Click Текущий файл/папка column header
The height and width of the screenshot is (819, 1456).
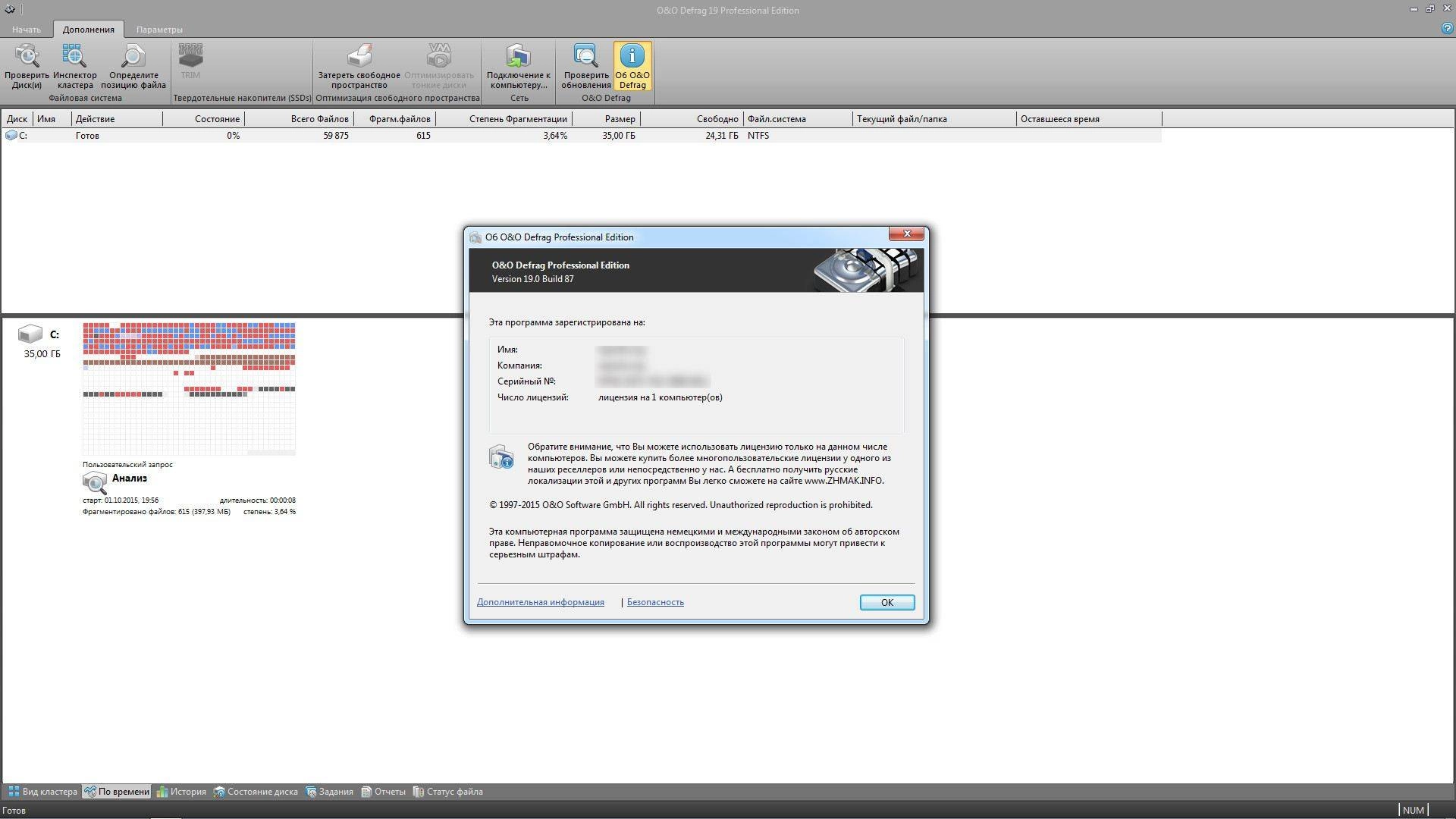pos(934,119)
